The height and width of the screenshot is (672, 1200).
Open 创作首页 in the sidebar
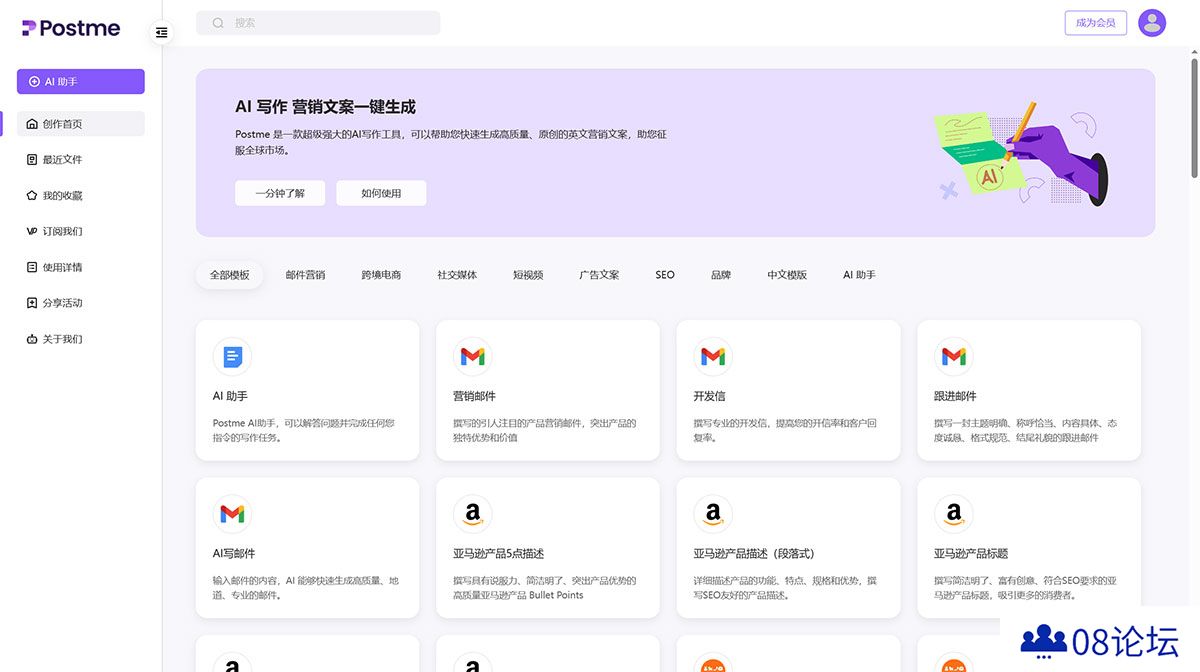[x=81, y=124]
